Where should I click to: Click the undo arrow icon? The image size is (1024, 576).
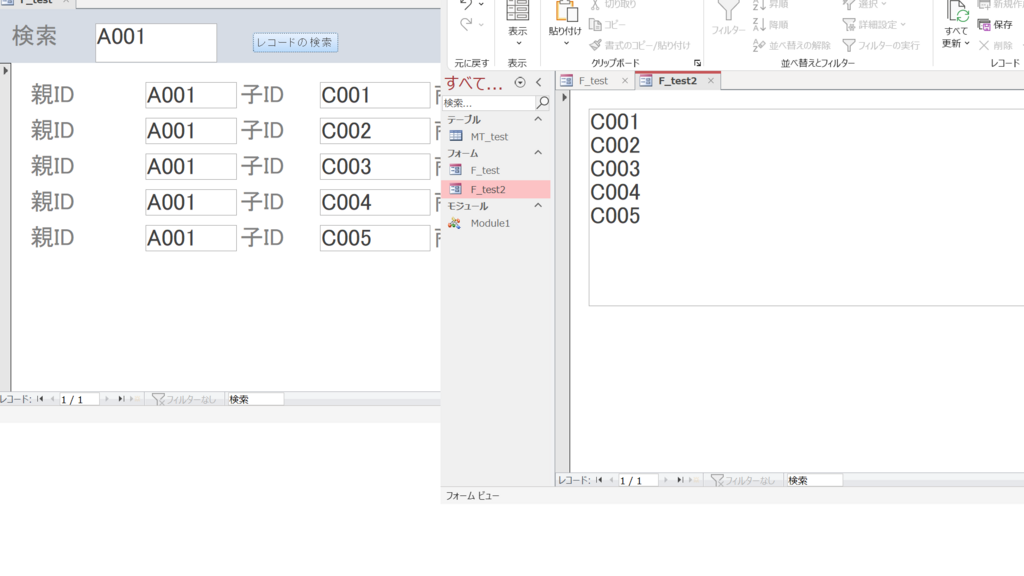[465, 5]
